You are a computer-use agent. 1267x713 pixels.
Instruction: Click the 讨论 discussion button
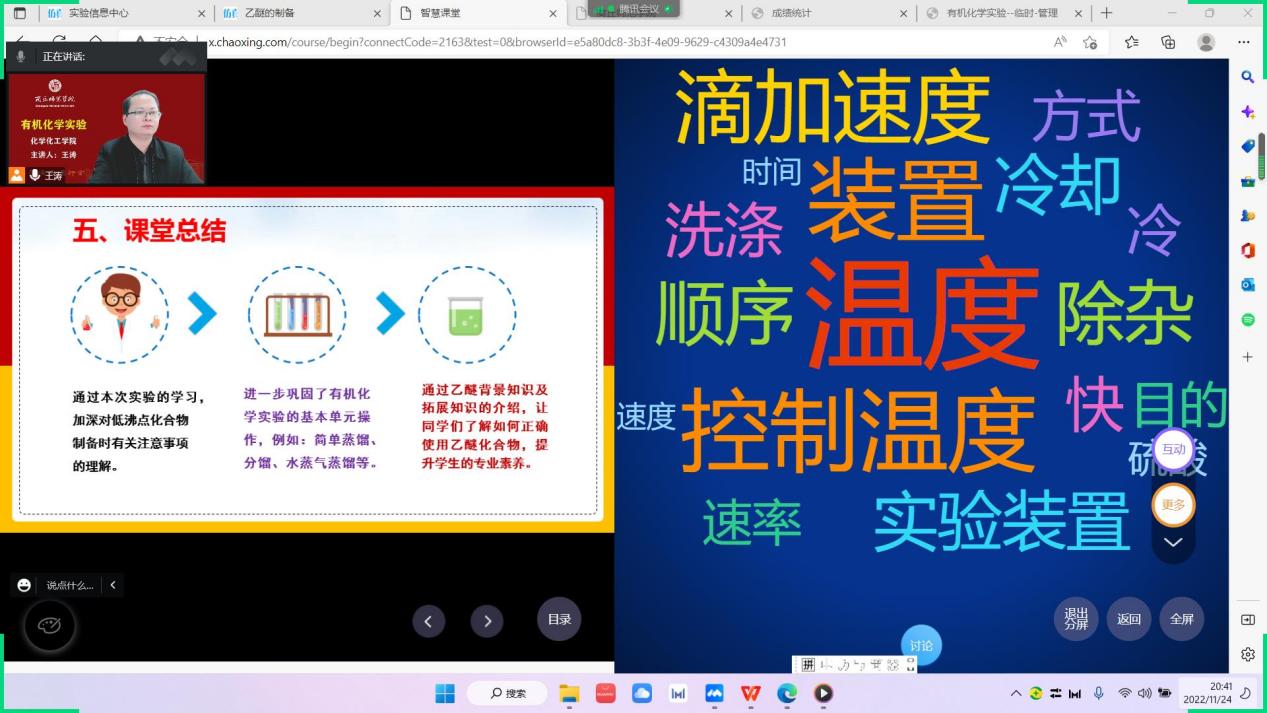[921, 646]
